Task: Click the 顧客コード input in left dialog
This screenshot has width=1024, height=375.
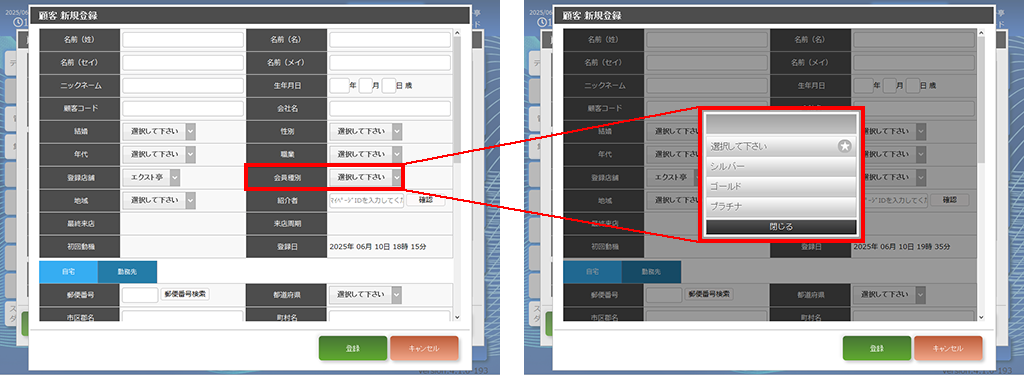Action: click(183, 108)
